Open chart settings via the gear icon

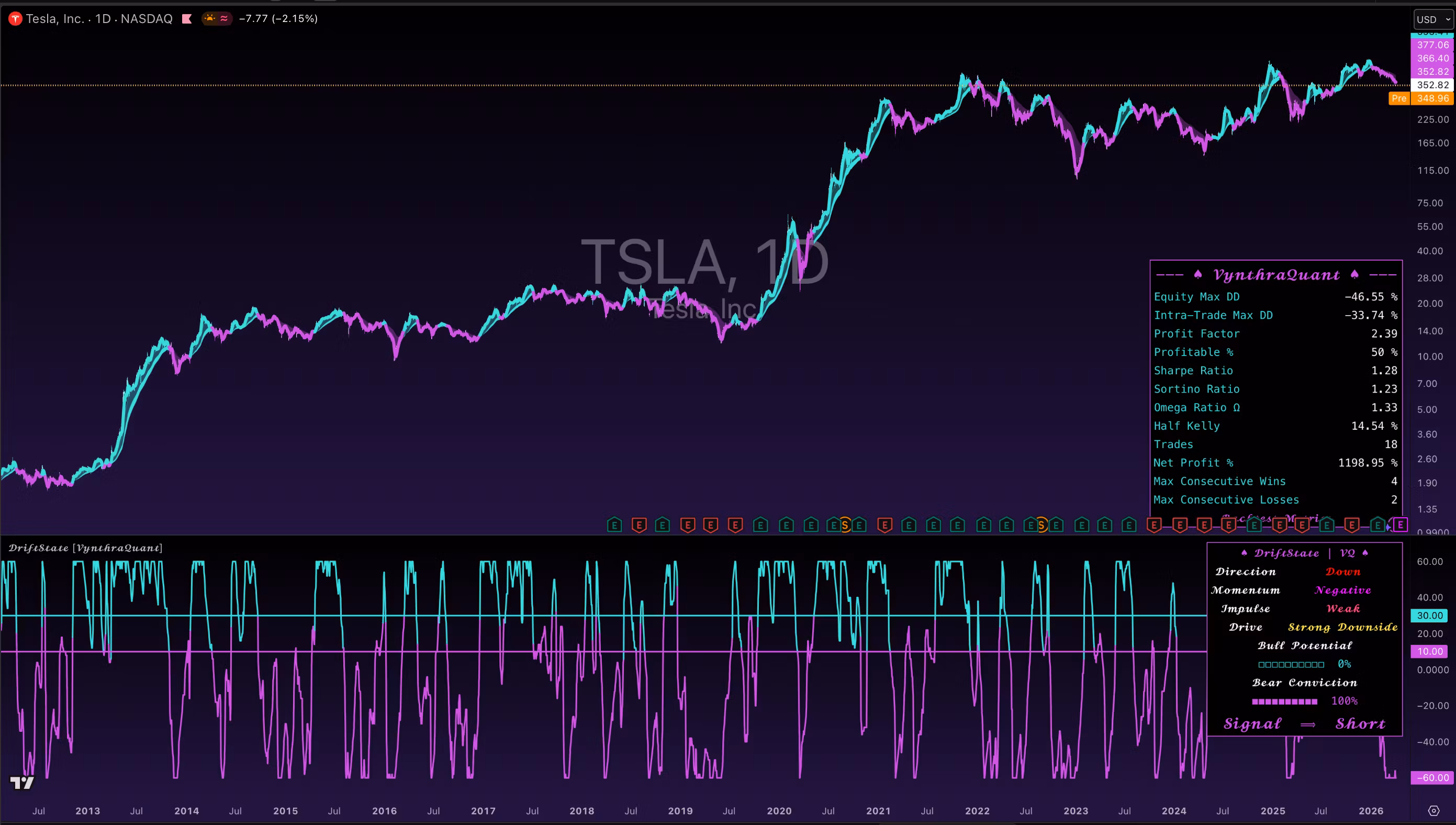(x=1433, y=811)
